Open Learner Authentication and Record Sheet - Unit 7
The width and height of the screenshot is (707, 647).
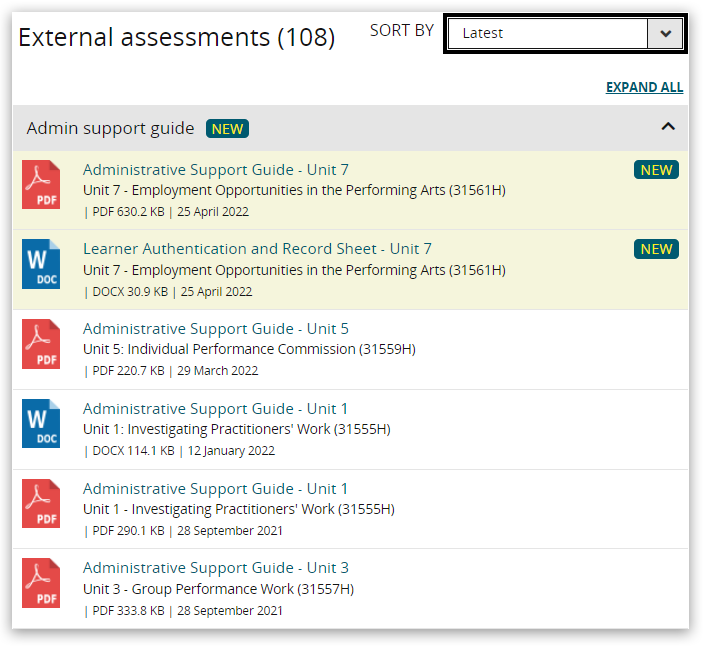(257, 249)
